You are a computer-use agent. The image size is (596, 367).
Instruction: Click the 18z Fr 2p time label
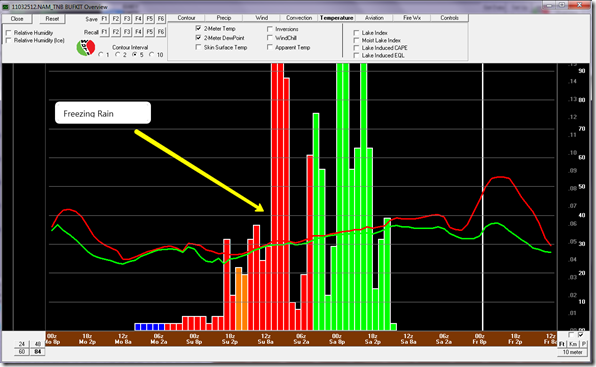pos(515,339)
